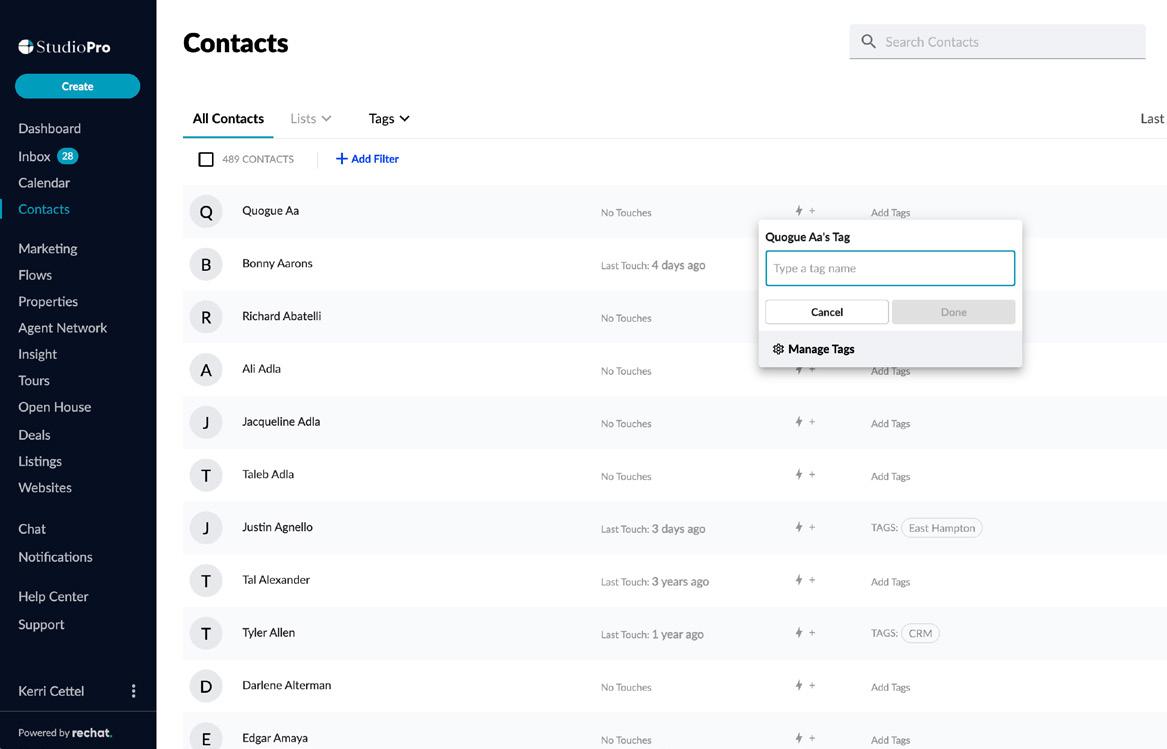Click the T avatar for Taleb Adla

click(206, 476)
